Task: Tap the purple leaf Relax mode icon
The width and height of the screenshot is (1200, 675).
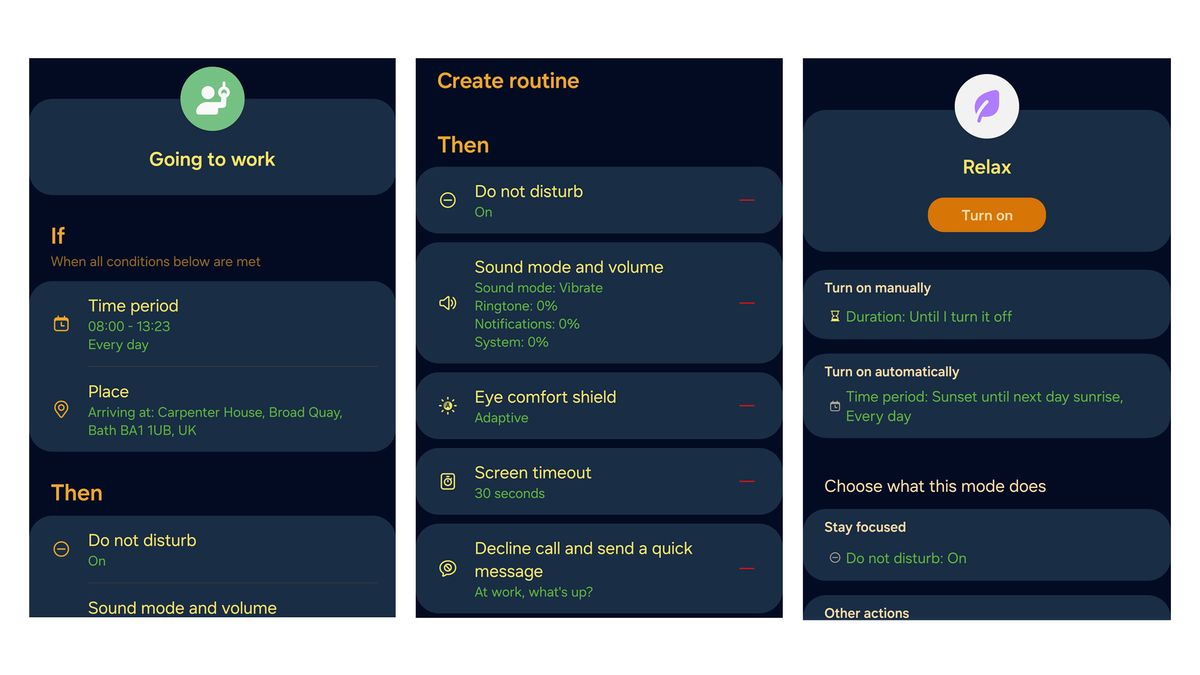Action: [986, 106]
